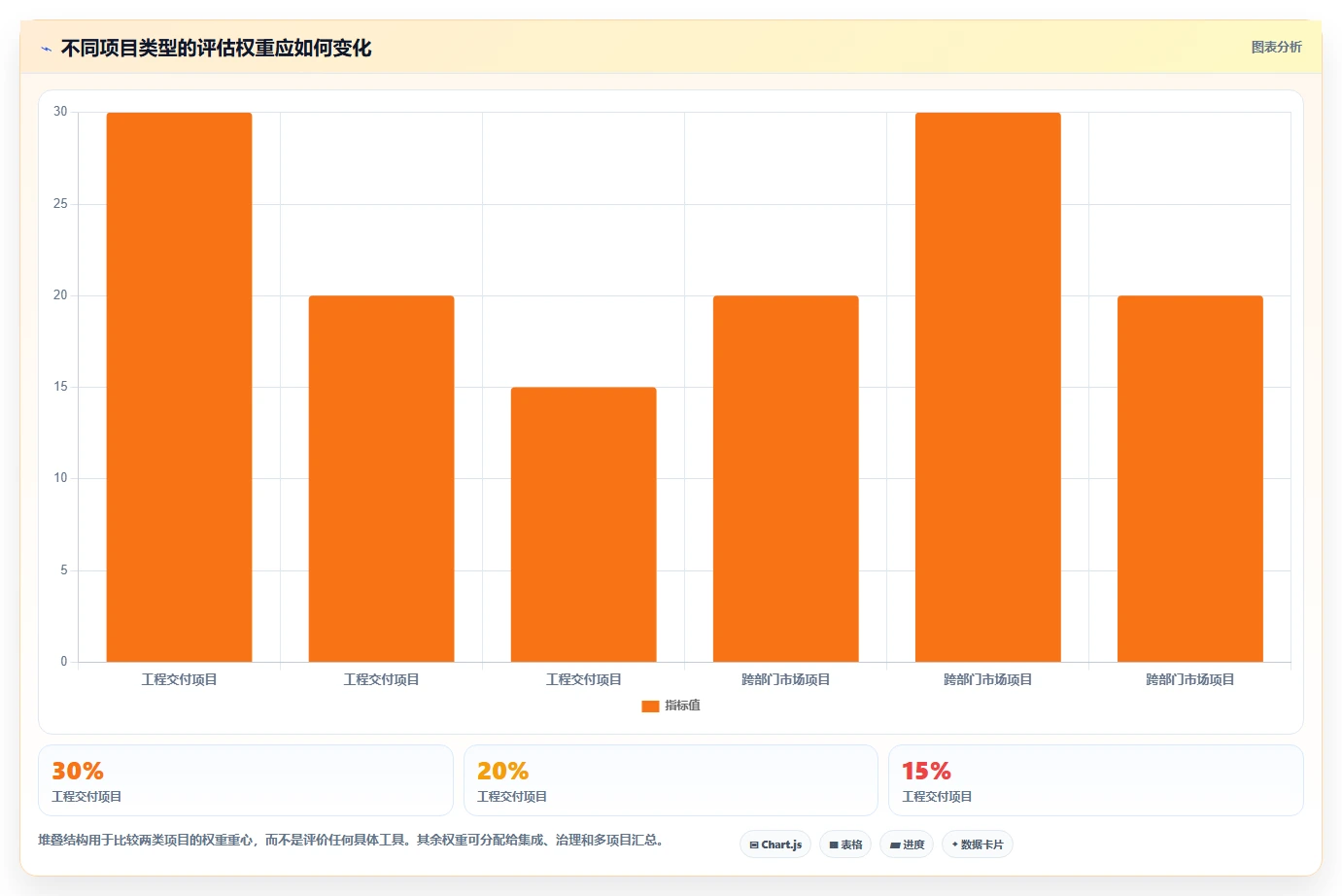1342x896 pixels.
Task: Click the 工程交付项目 bar with value 30
Action: [179, 387]
